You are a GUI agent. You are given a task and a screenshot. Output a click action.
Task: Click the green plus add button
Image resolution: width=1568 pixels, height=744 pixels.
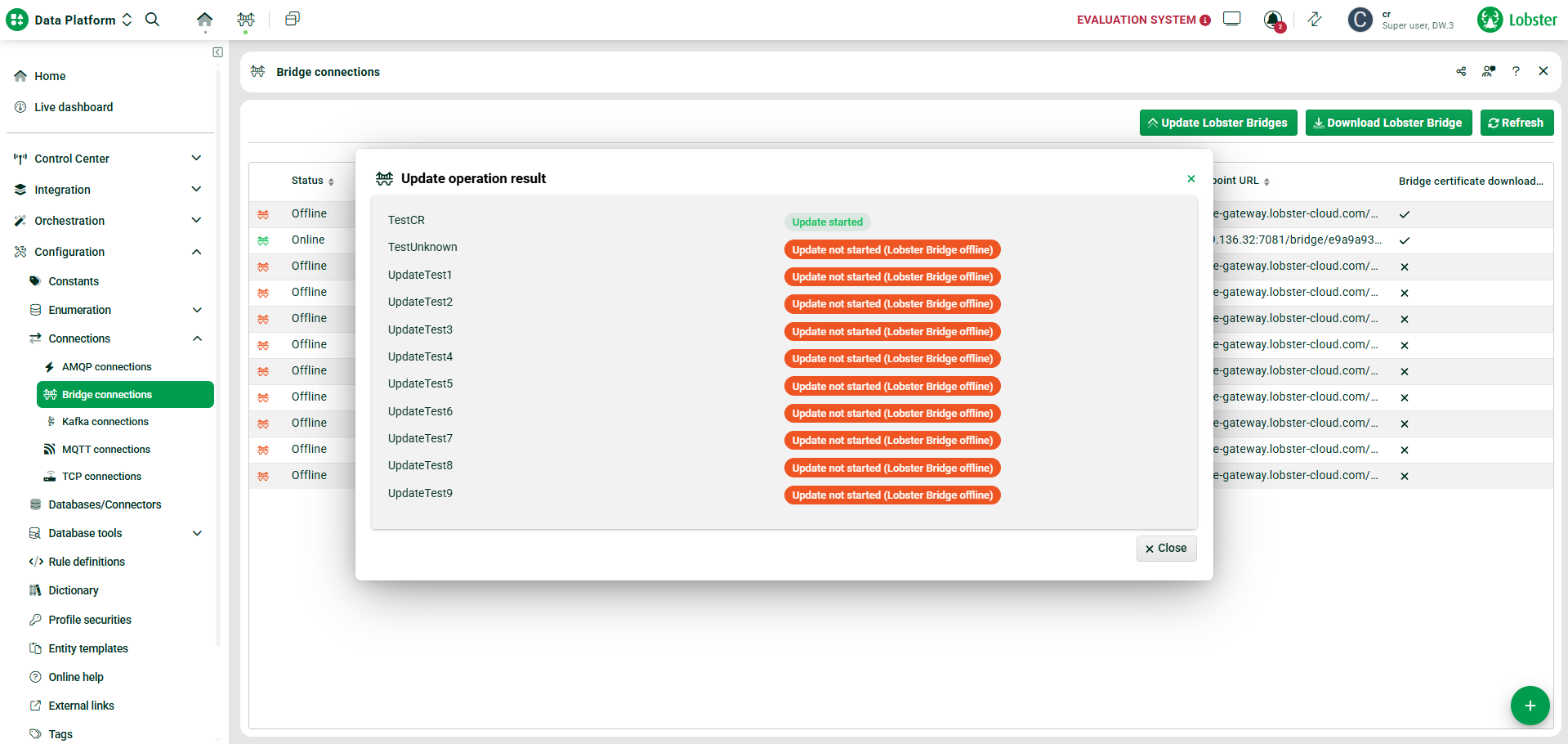pyautogui.click(x=1530, y=706)
